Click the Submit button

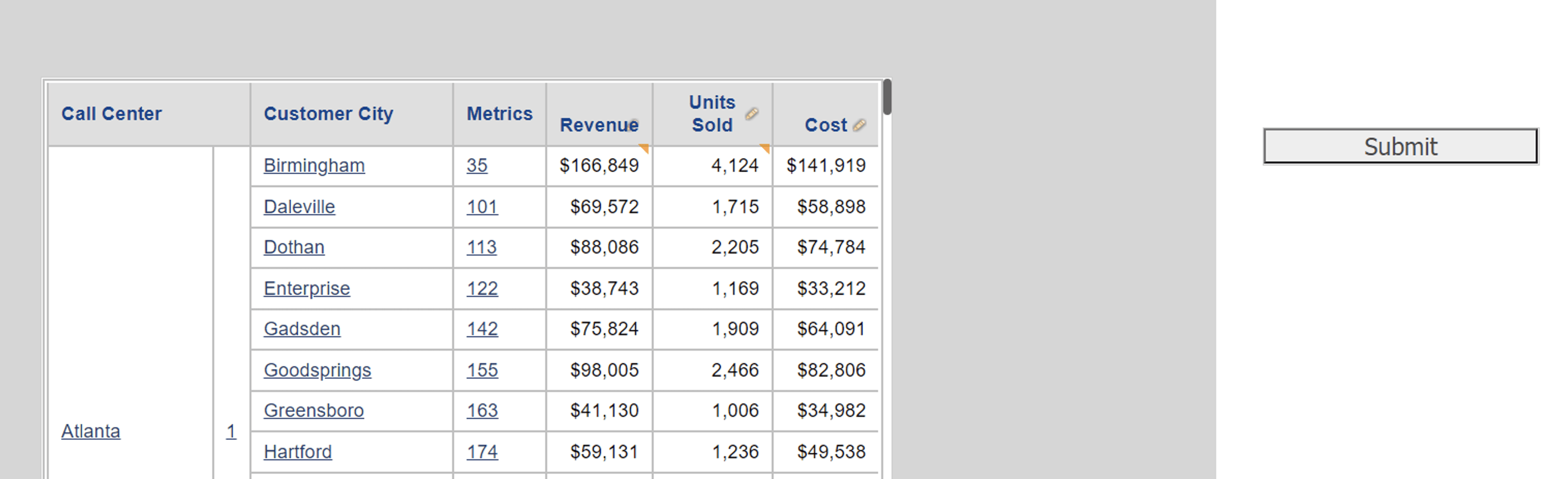coord(1400,146)
